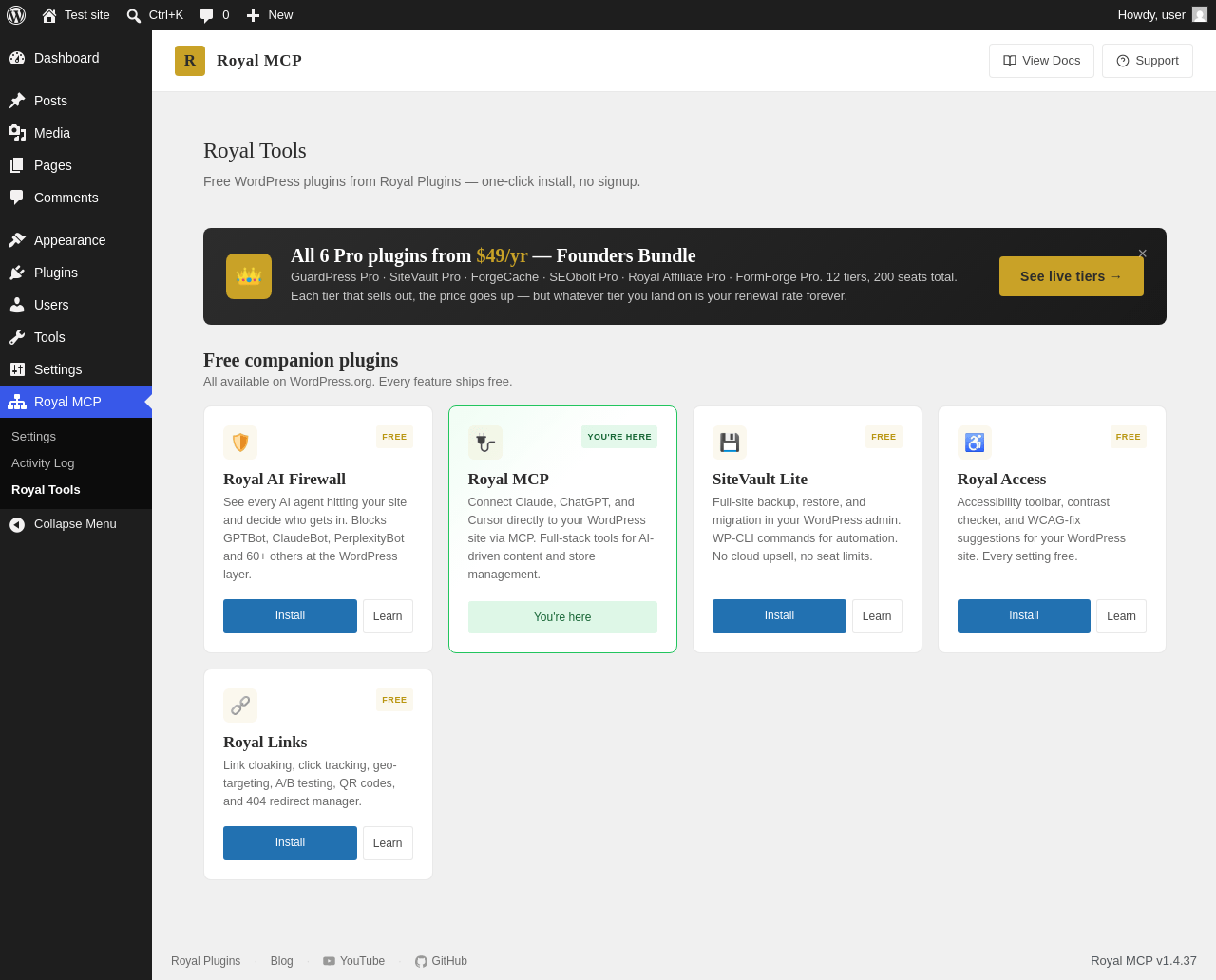Learn more about Royal Links

click(x=388, y=843)
